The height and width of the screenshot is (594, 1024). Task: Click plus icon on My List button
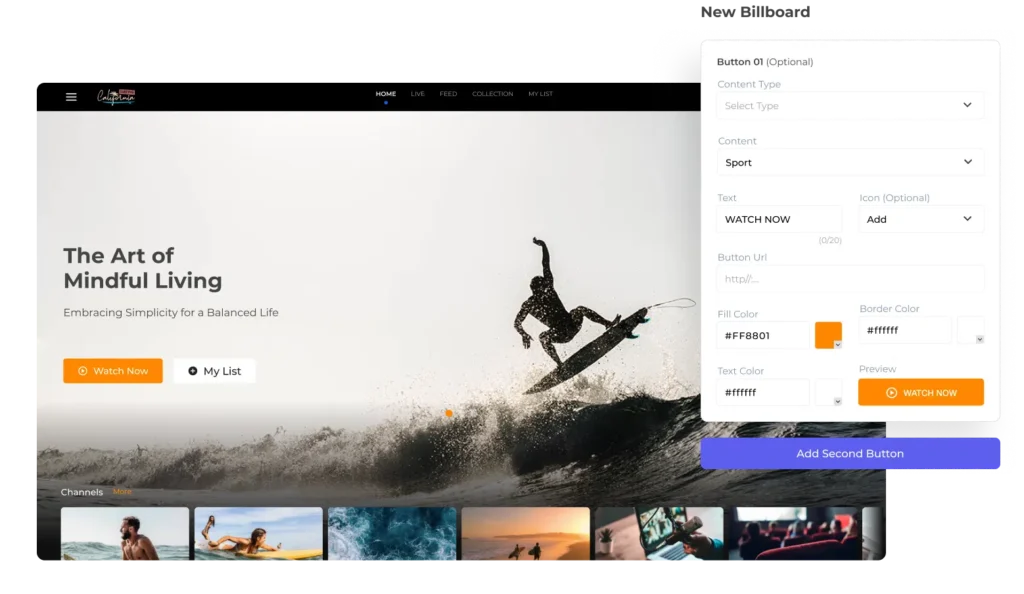pos(193,371)
